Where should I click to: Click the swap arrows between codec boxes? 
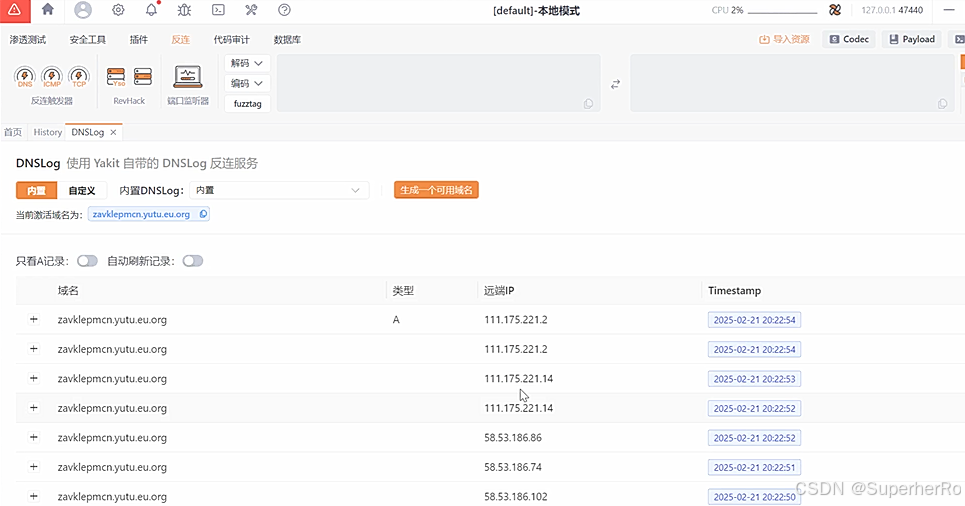615,84
